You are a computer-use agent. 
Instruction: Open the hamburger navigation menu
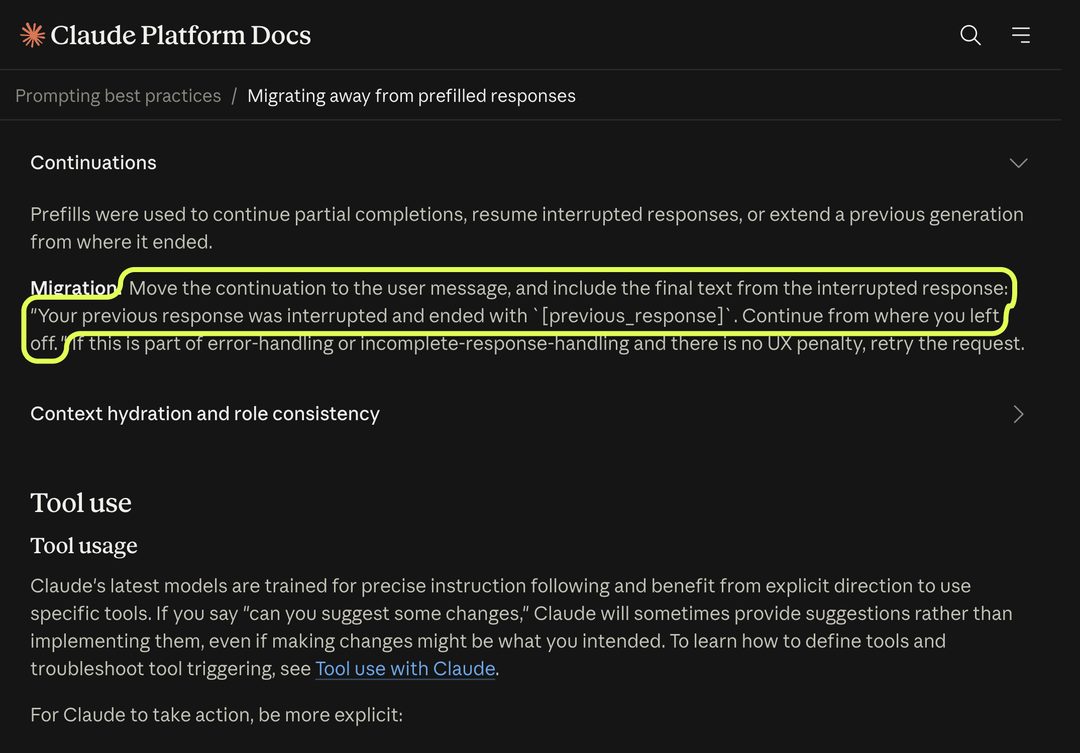(1021, 34)
